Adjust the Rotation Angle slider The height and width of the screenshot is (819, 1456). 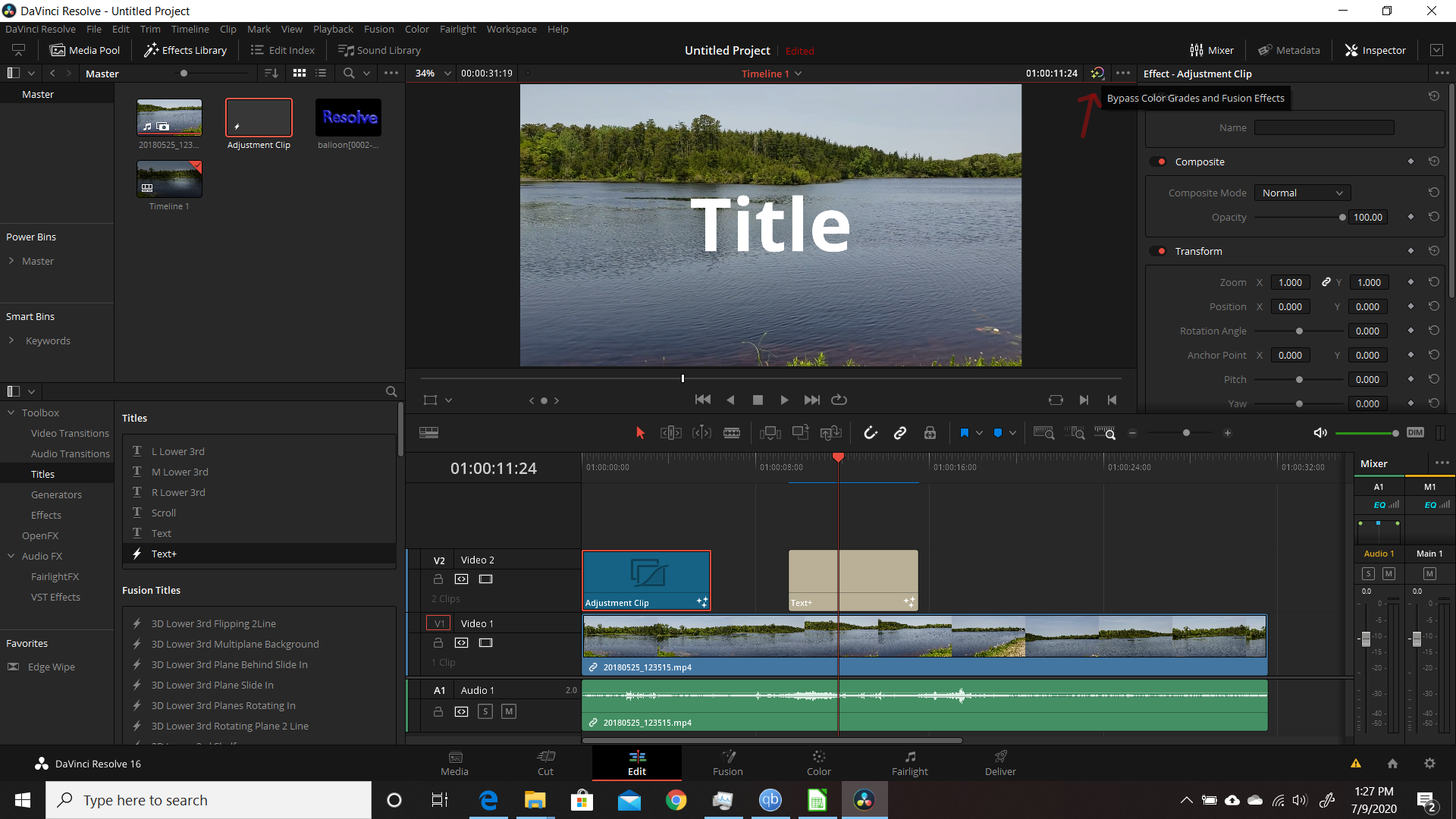point(1300,331)
